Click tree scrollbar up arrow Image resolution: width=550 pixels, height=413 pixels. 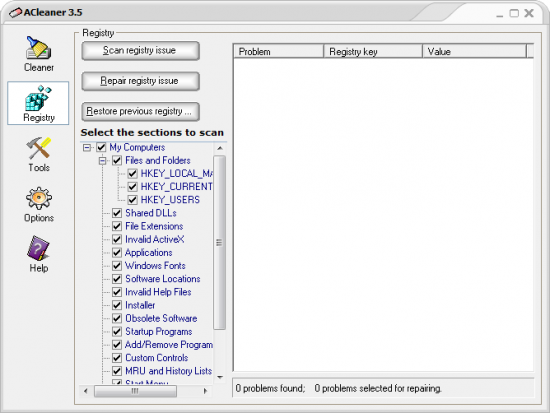click(x=220, y=148)
